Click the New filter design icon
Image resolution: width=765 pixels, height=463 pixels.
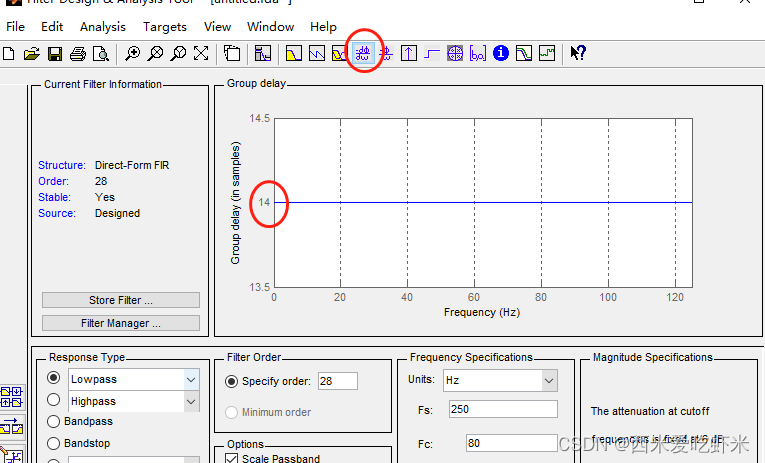[8, 53]
